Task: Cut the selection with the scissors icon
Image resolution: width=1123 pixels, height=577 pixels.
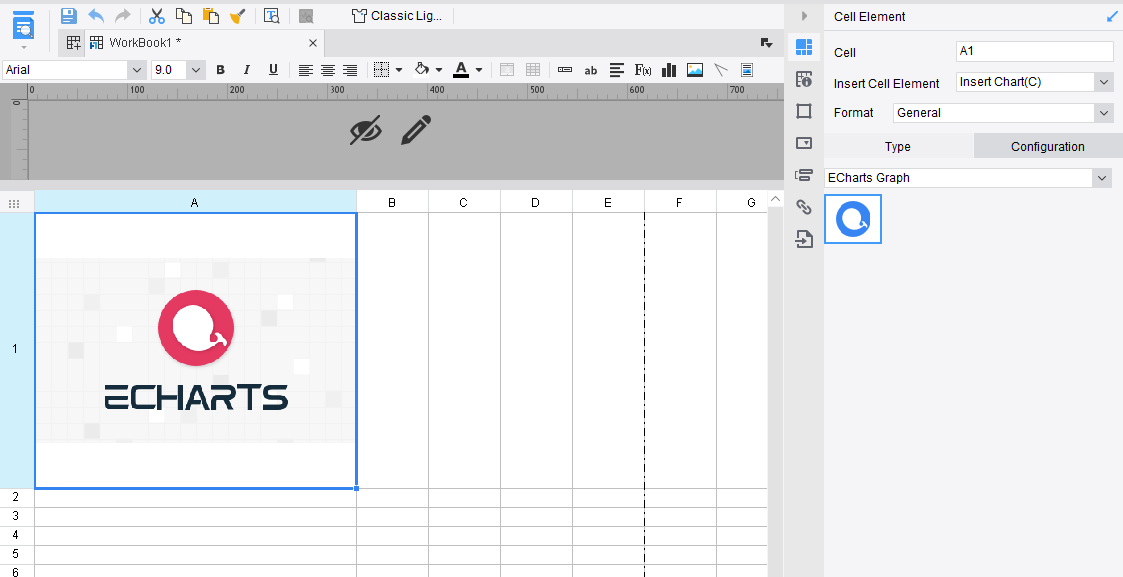Action: coord(157,16)
